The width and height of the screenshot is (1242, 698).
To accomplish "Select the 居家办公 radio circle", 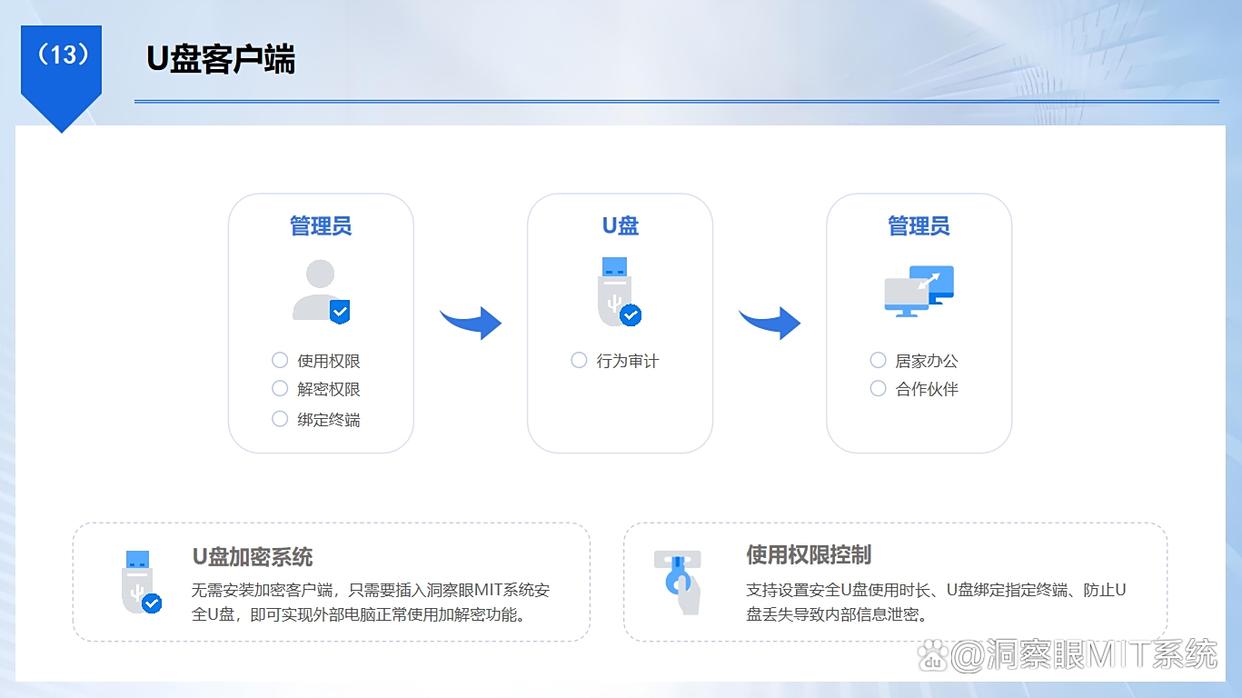I will click(x=878, y=360).
